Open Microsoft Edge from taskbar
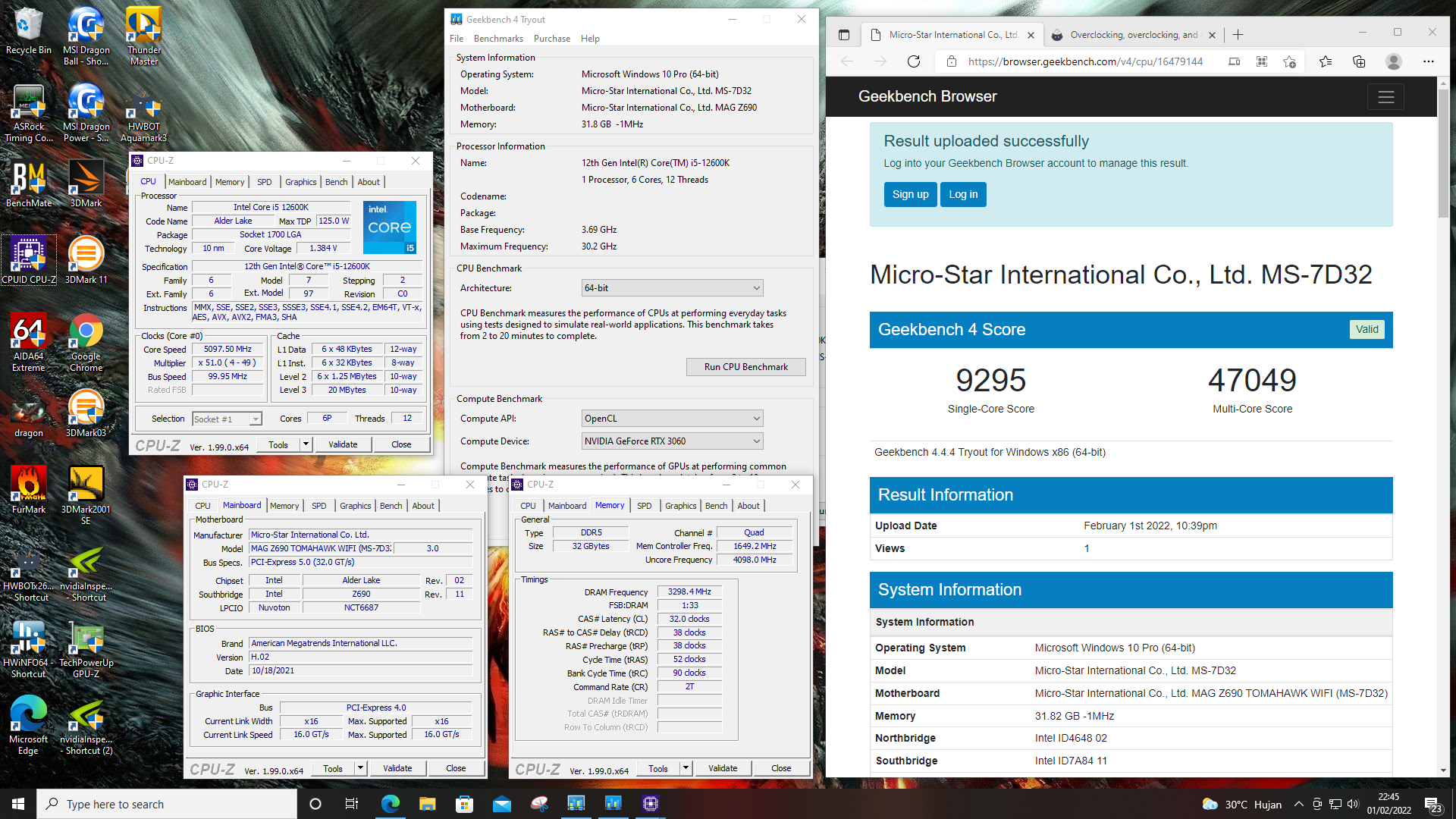Screen dimensions: 1456x819 tap(390, 804)
